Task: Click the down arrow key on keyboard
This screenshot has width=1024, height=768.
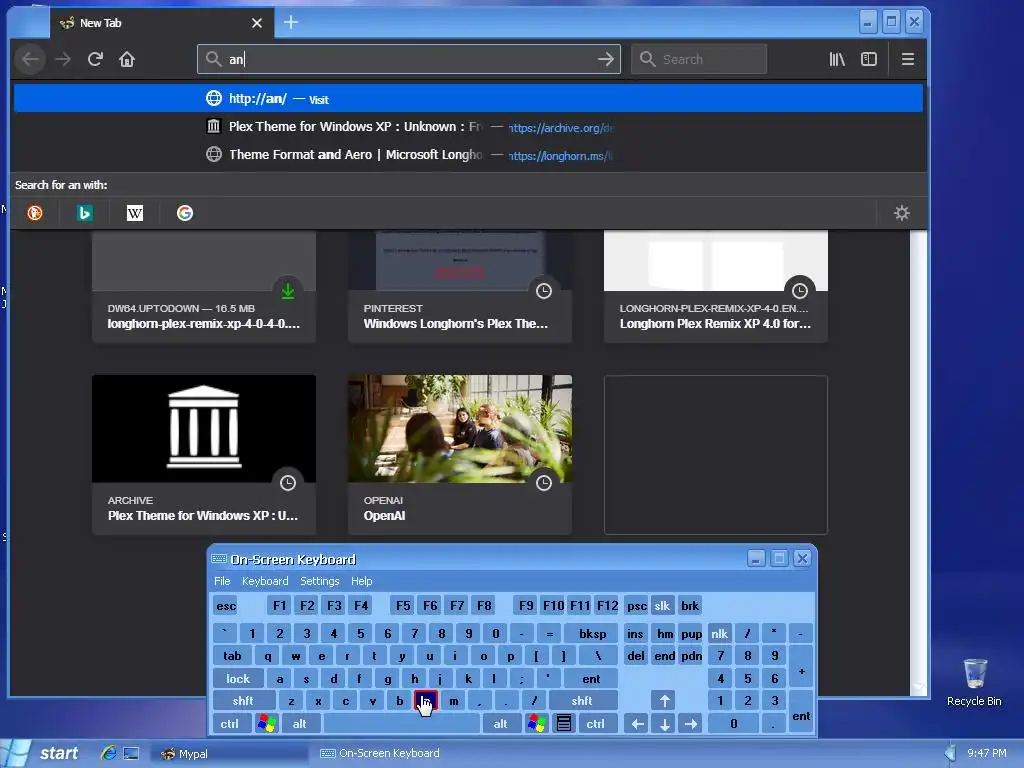Action: coord(664,724)
